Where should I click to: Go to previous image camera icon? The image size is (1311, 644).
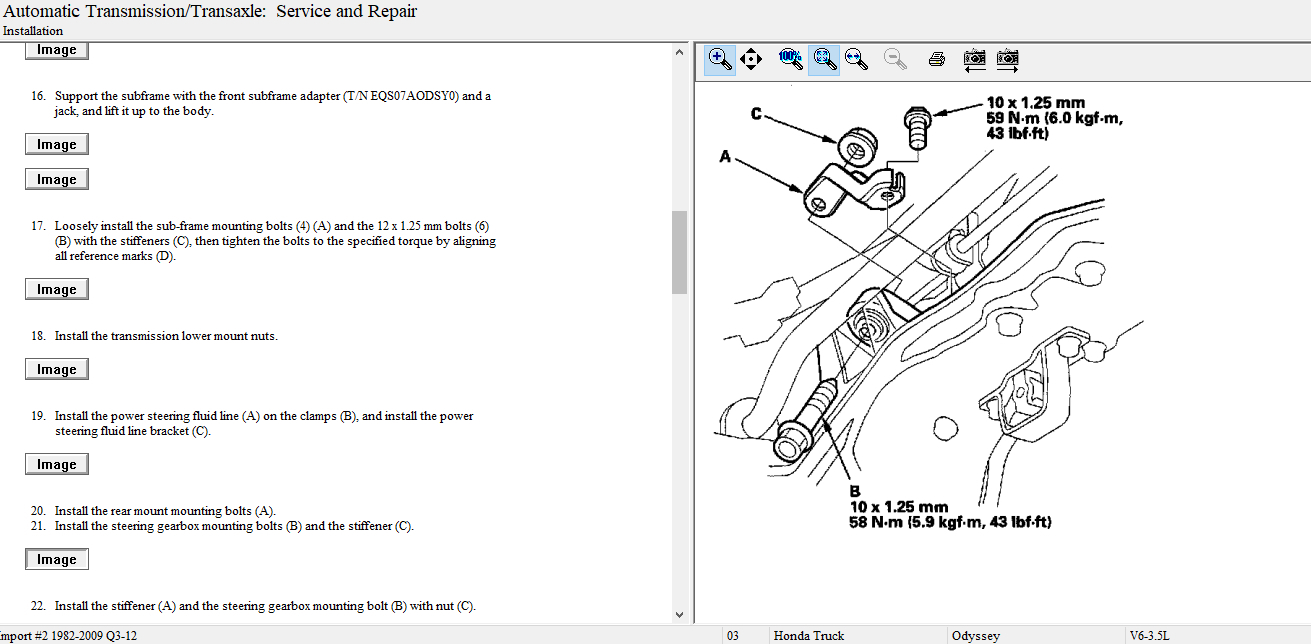(x=974, y=59)
